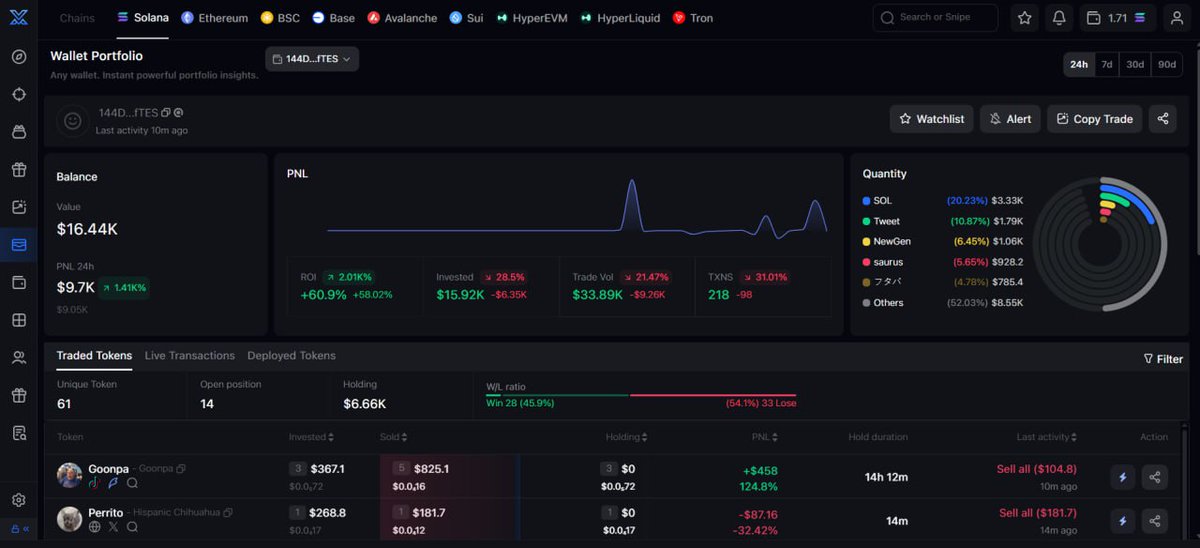The height and width of the screenshot is (548, 1200).
Task: Copy wallet address 144D...ITES icon
Action: [166, 113]
